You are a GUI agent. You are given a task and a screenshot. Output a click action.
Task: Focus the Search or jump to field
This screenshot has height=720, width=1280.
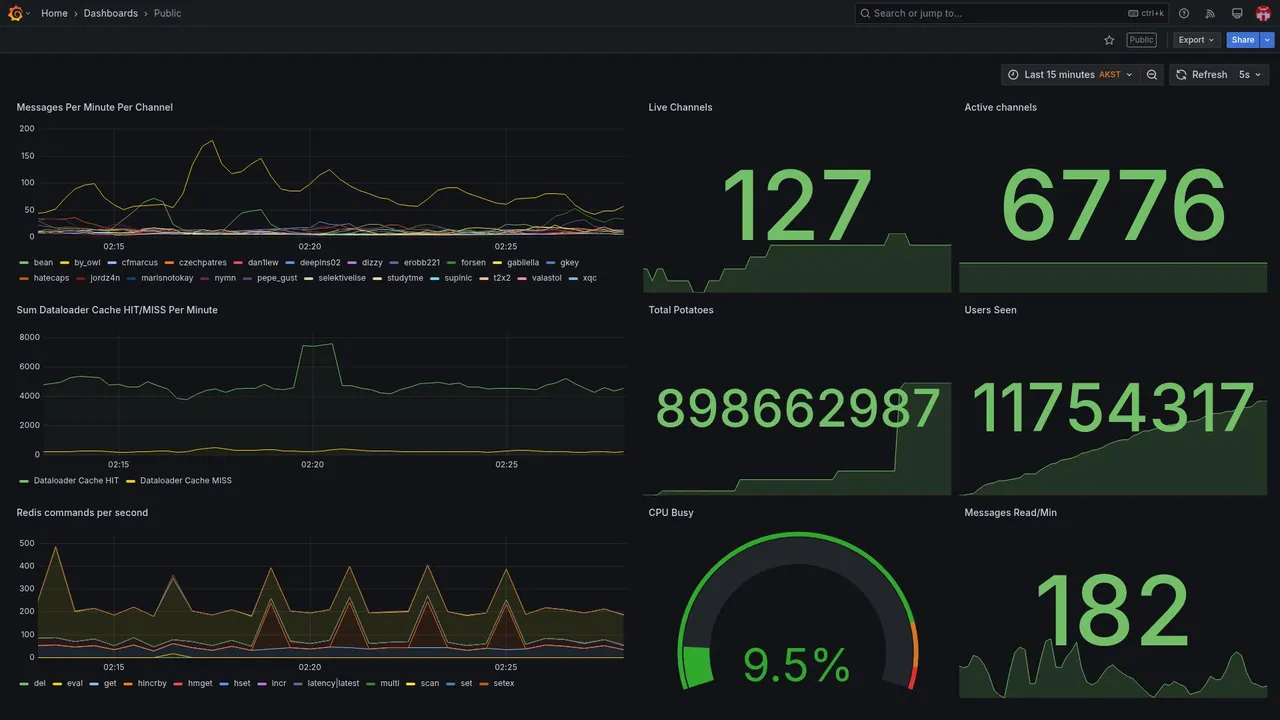[1012, 13]
